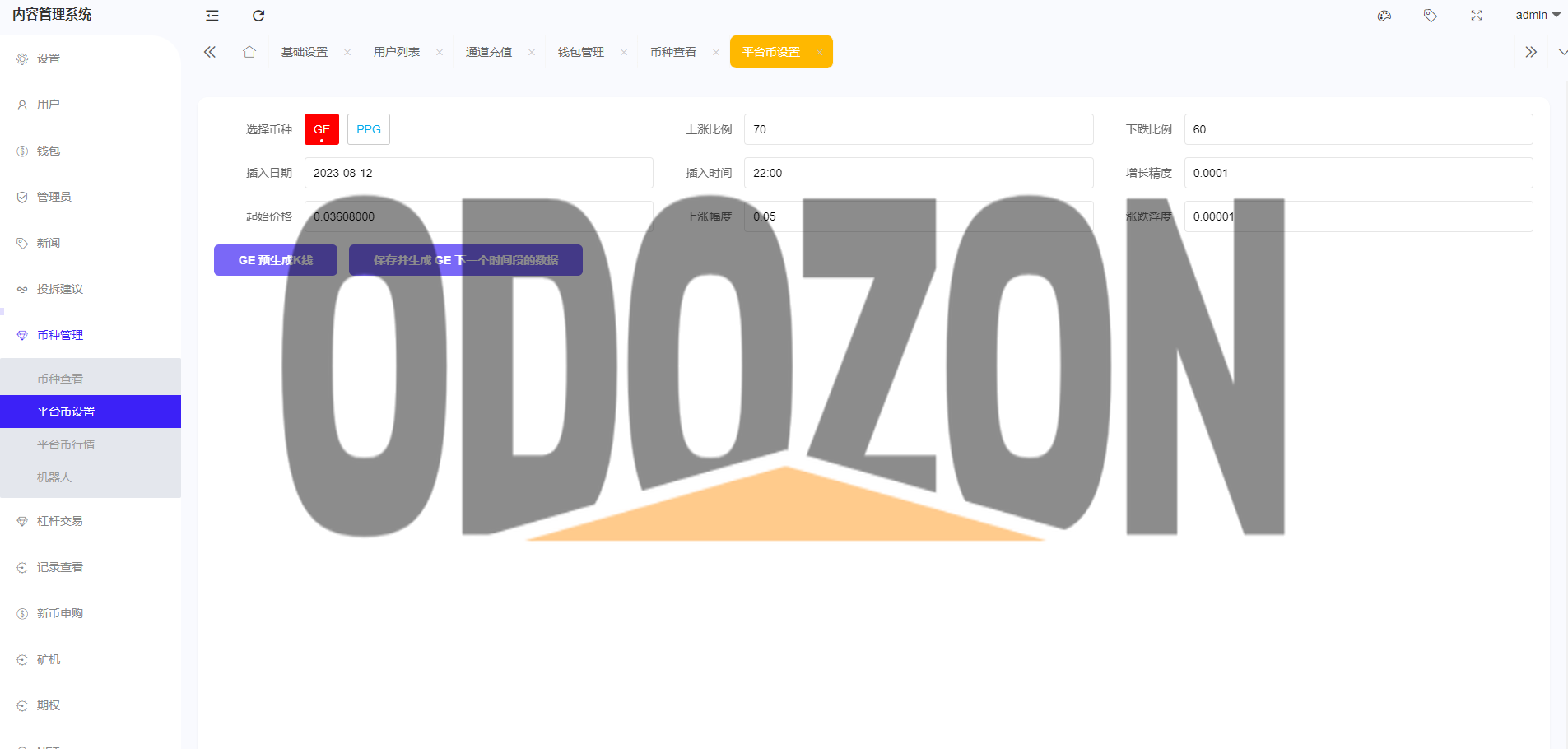Click the 内容管理系统 title
1568x749 pixels.
(52, 15)
